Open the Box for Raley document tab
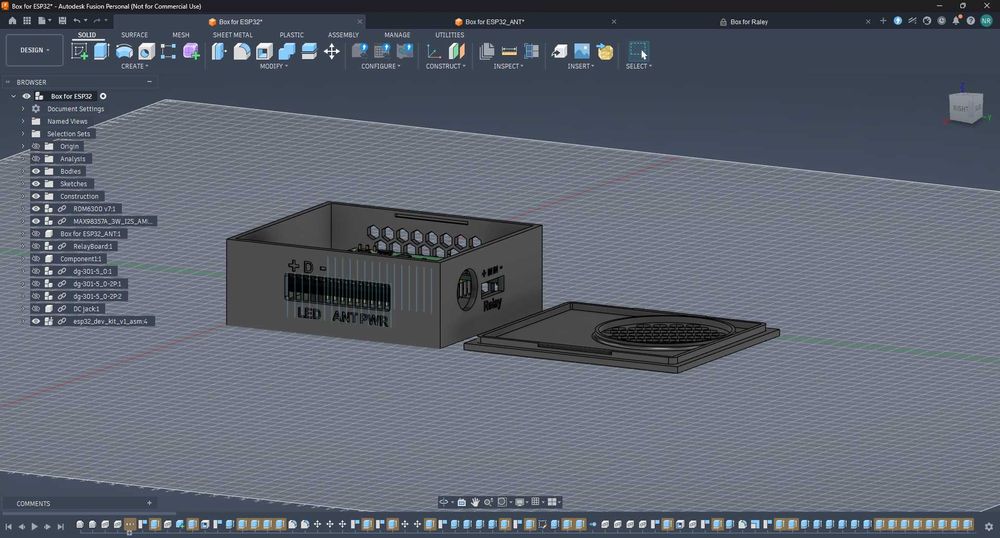 point(749,22)
